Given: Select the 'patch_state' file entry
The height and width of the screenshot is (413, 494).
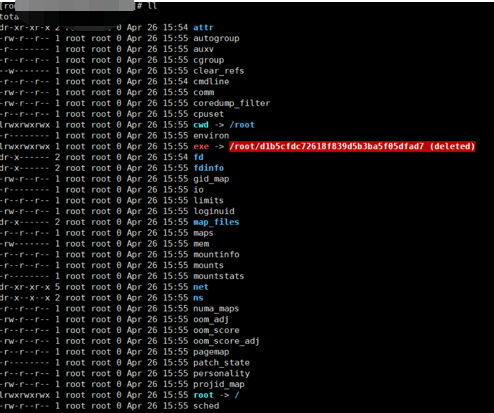Looking at the screenshot, I should click(221, 362).
